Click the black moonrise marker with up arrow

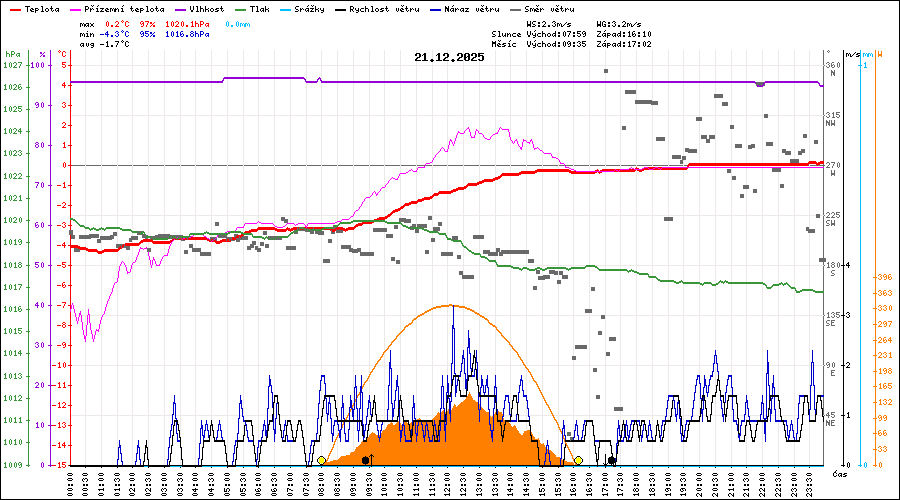(x=367, y=460)
